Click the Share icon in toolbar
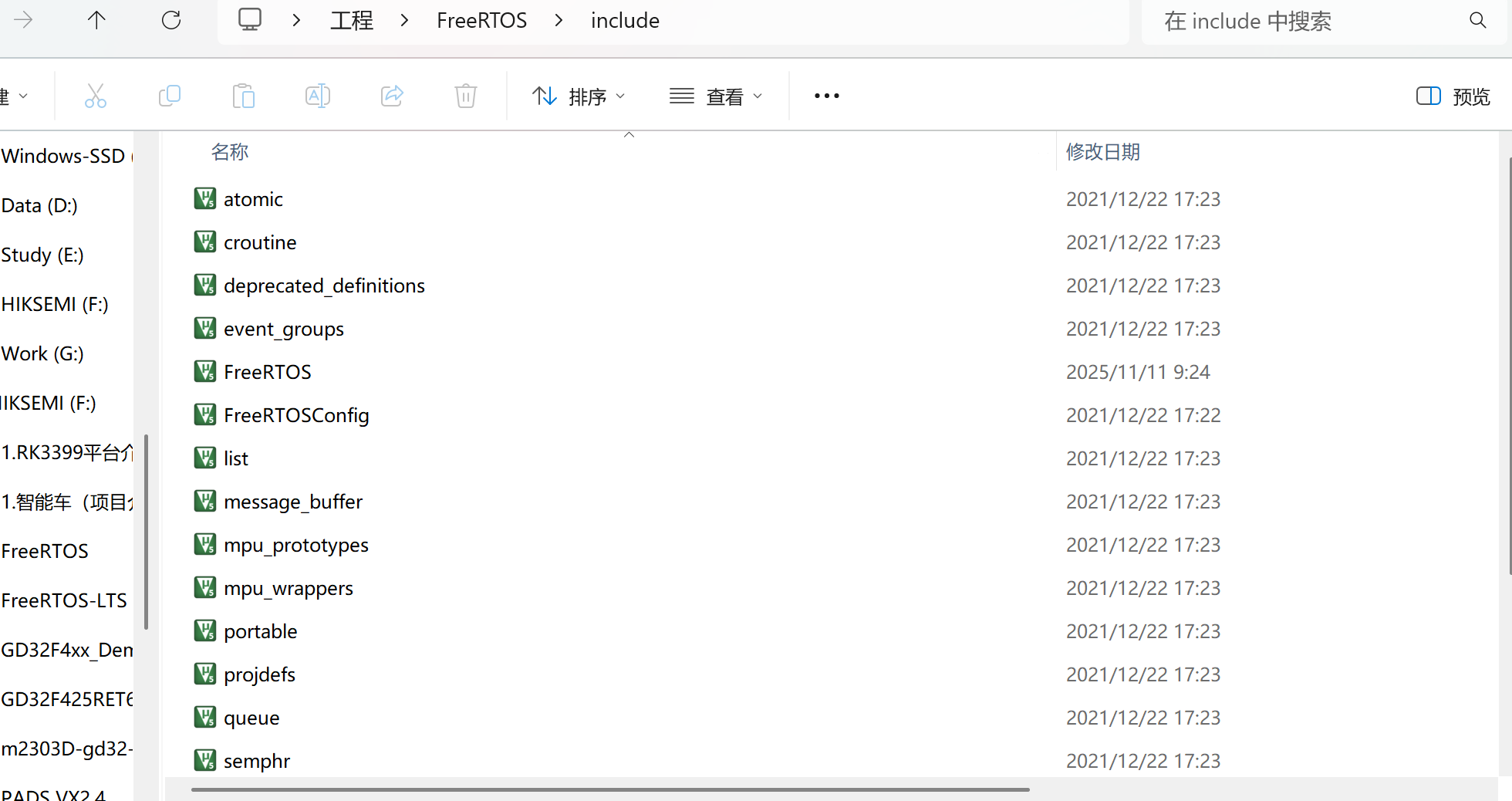 pyautogui.click(x=392, y=96)
